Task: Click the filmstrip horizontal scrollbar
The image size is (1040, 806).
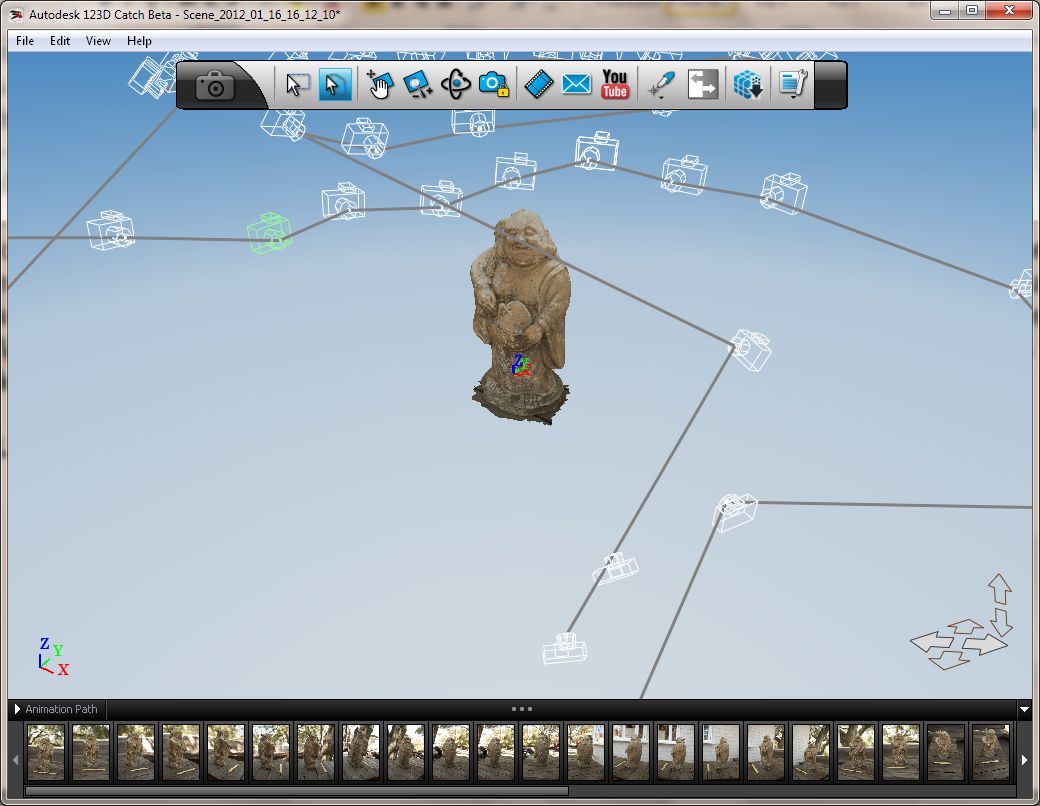Action: [x=296, y=791]
